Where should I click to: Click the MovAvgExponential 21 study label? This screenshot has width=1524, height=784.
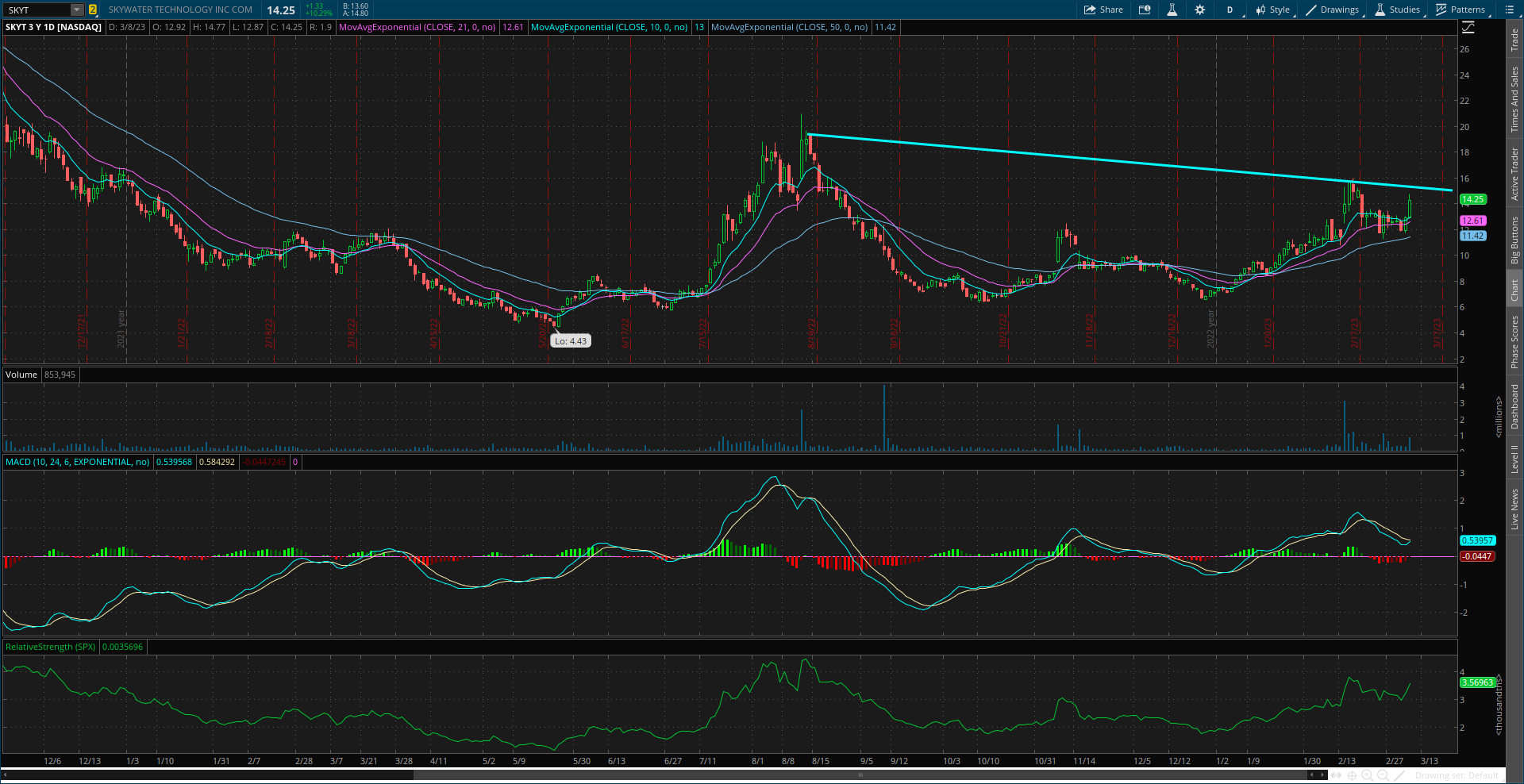pyautogui.click(x=418, y=27)
